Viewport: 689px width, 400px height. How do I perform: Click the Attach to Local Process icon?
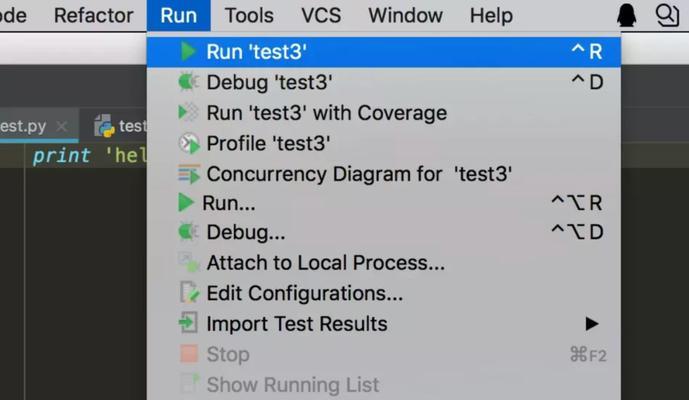click(x=189, y=262)
